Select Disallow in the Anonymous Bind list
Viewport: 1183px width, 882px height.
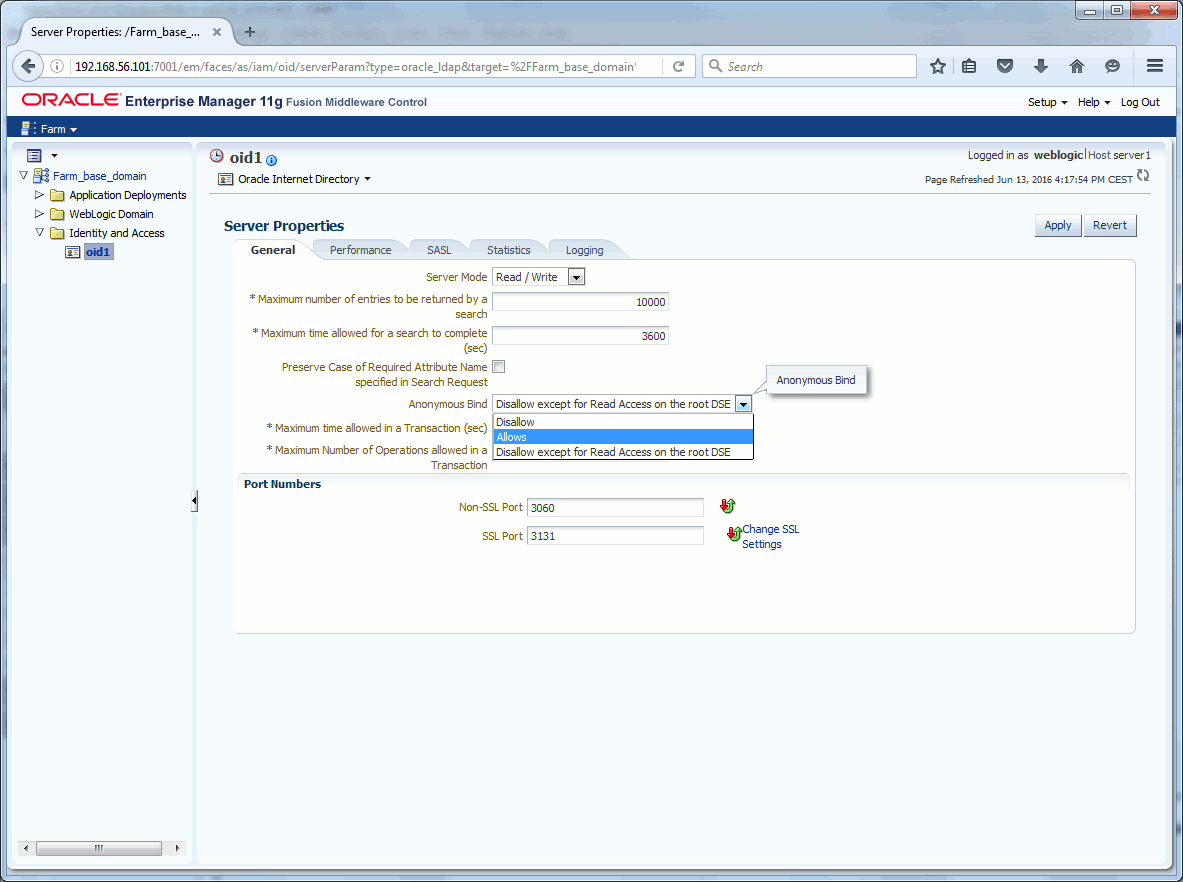coord(623,422)
